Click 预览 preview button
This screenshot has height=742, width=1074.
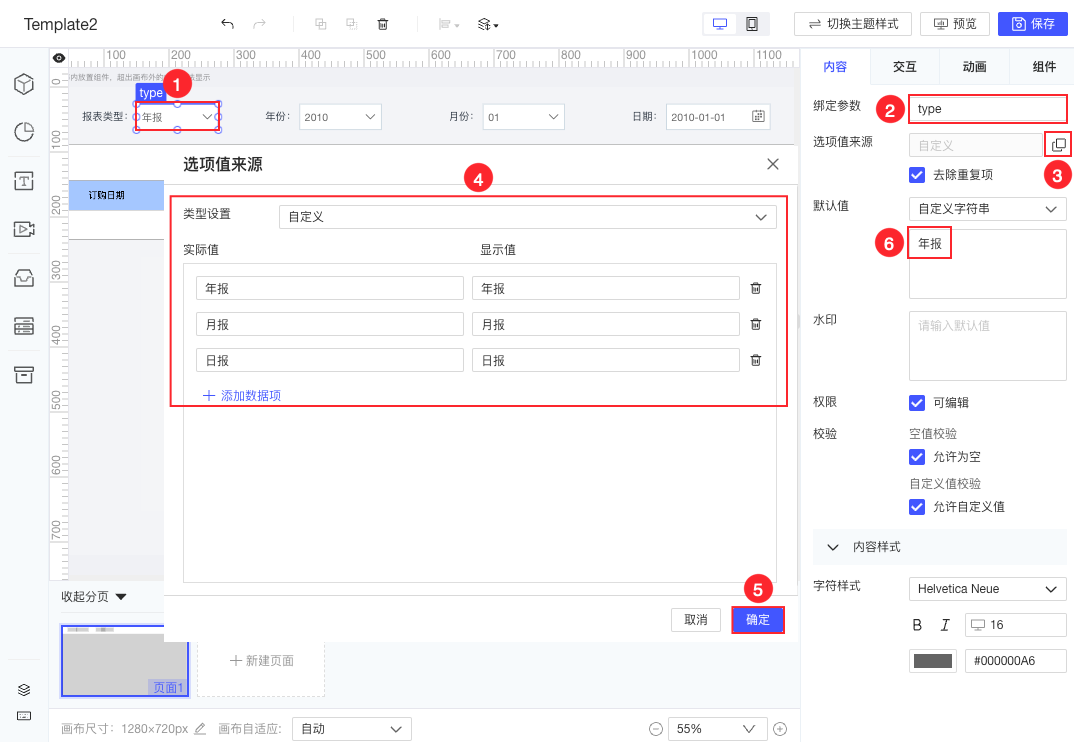955,24
